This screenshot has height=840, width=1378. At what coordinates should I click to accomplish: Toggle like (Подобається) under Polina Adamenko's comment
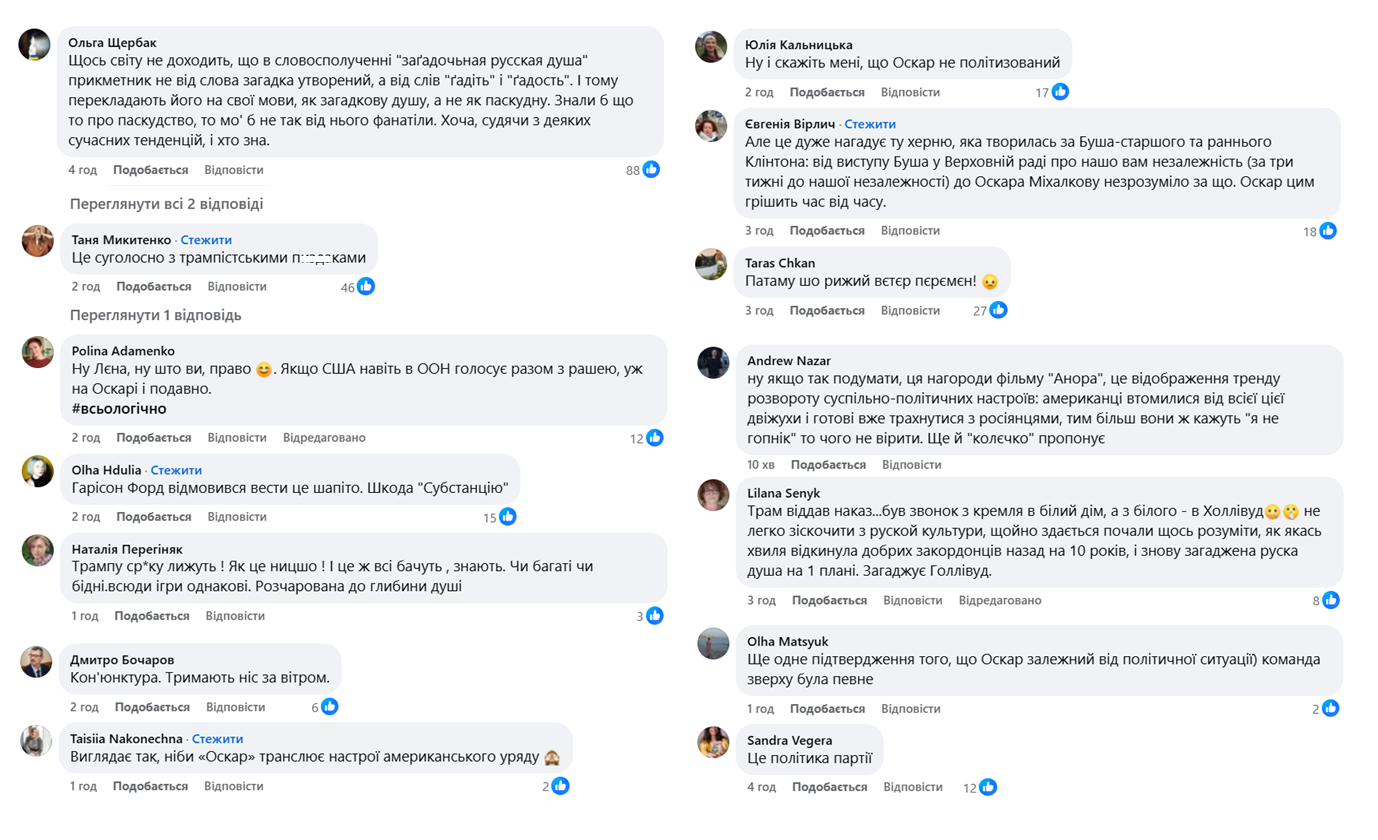153,438
